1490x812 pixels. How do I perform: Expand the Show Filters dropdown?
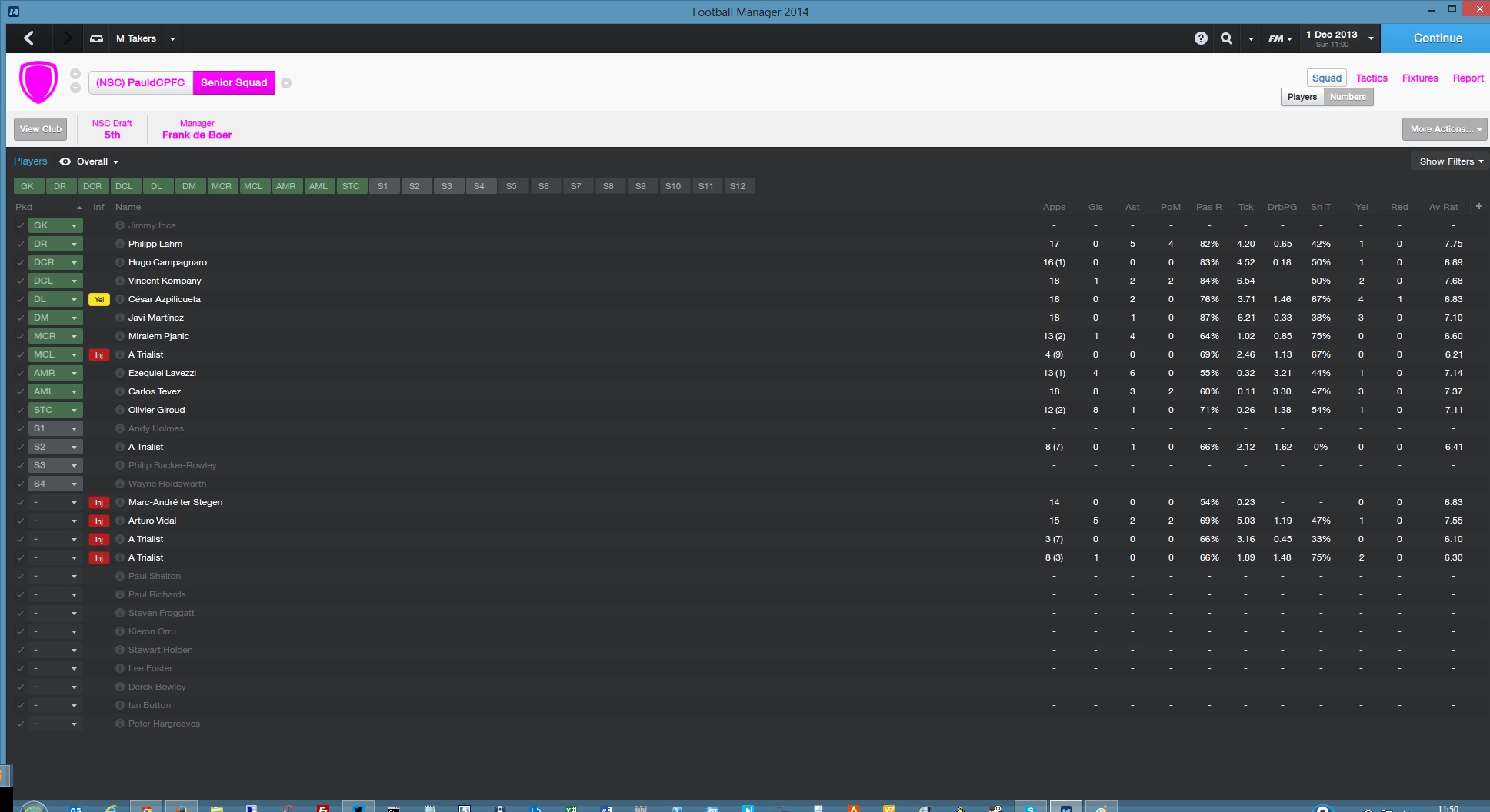[x=1452, y=161]
